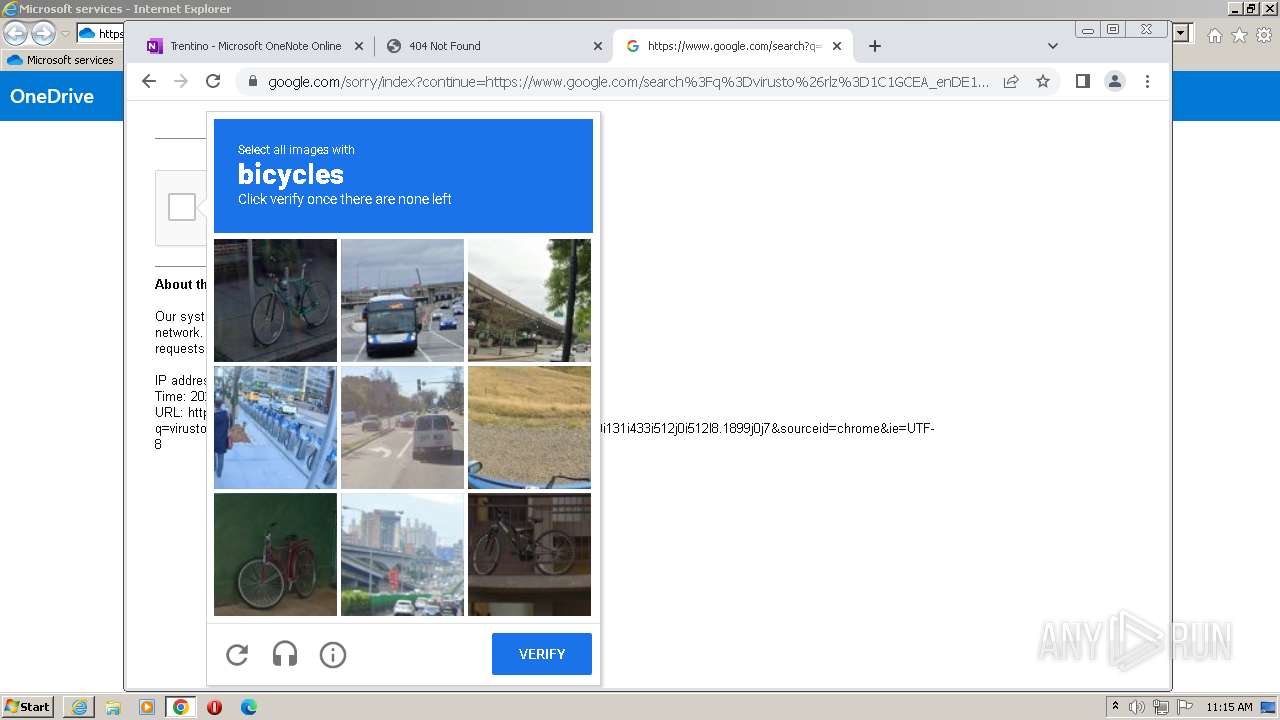
Task: Expand Chrome's tab search chevron
Action: 1052,46
